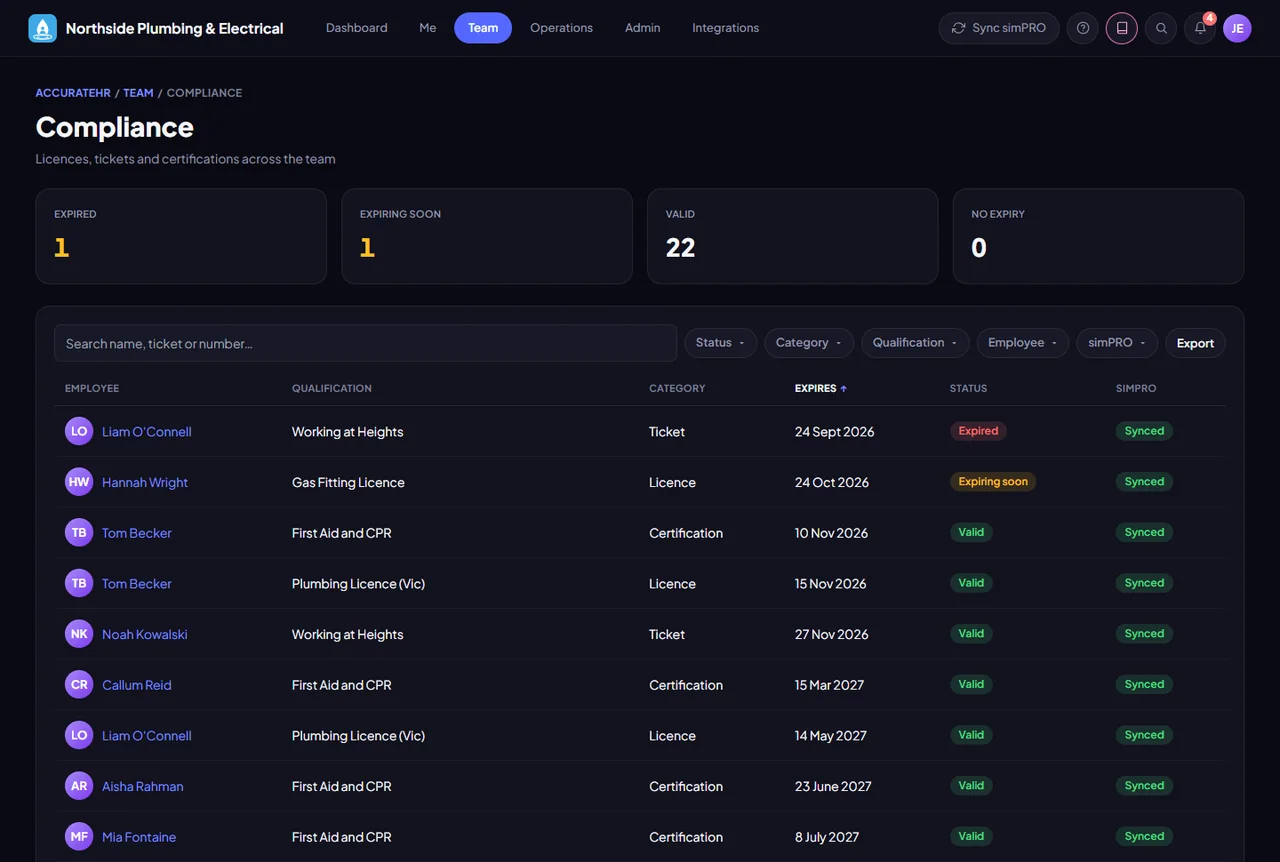Open the ACCURATEHR breadcrumb link
Image resolution: width=1280 pixels, height=862 pixels.
(x=73, y=93)
